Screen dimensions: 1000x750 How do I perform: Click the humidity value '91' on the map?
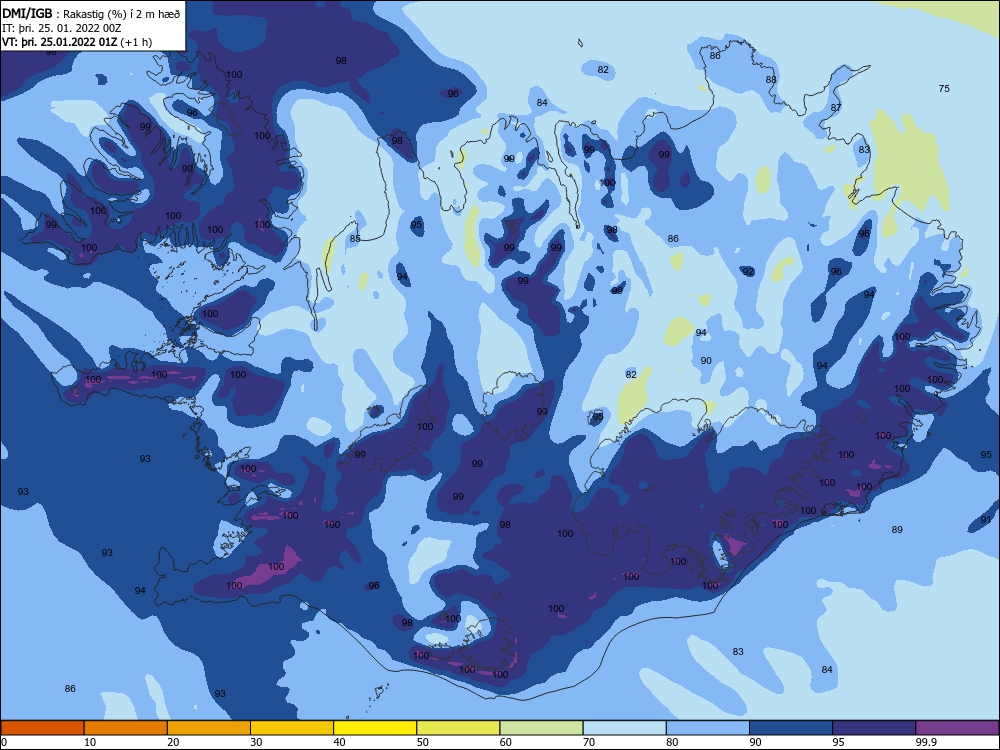(986, 520)
